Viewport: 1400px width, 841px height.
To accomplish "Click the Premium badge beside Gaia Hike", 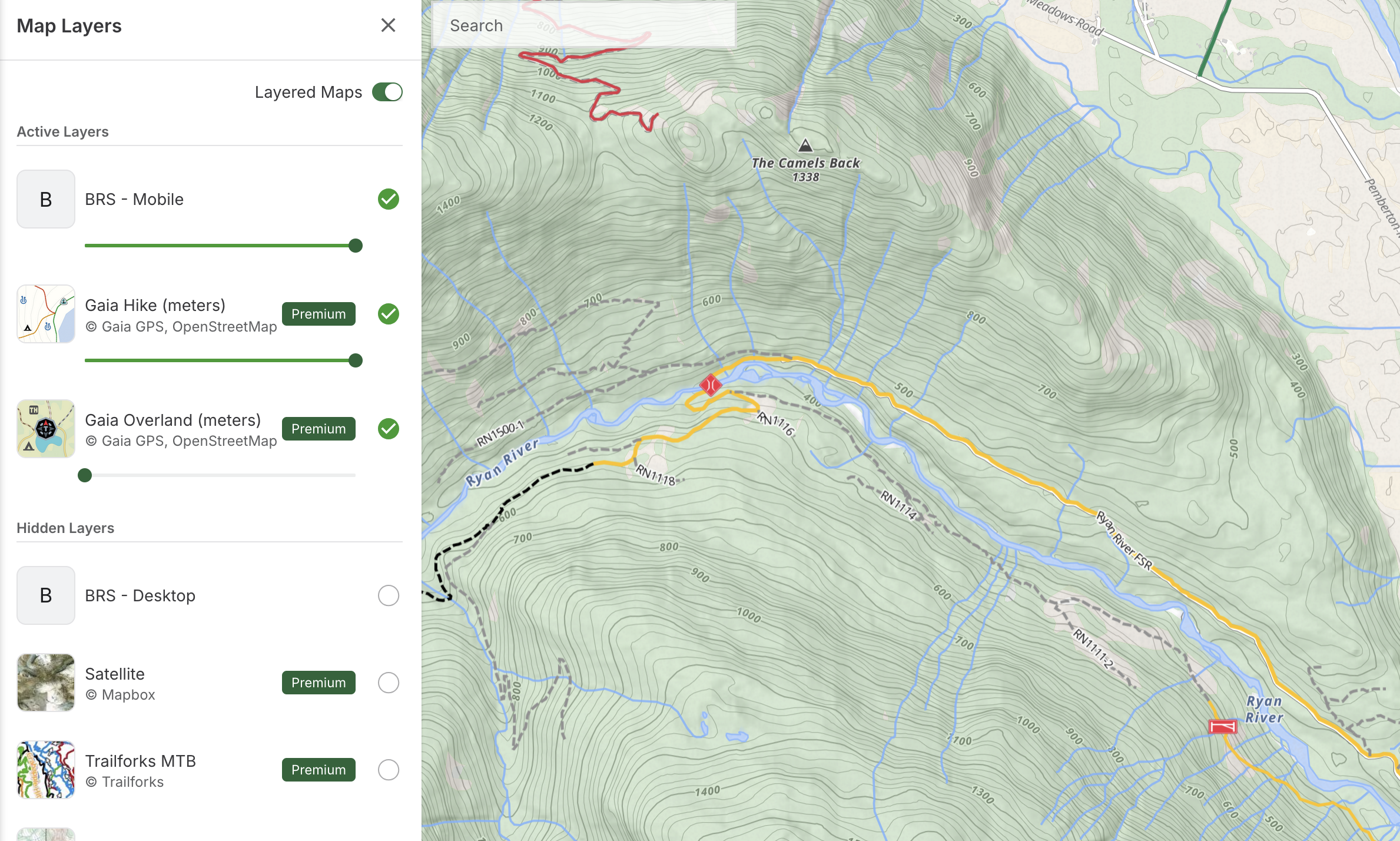I will coord(319,314).
